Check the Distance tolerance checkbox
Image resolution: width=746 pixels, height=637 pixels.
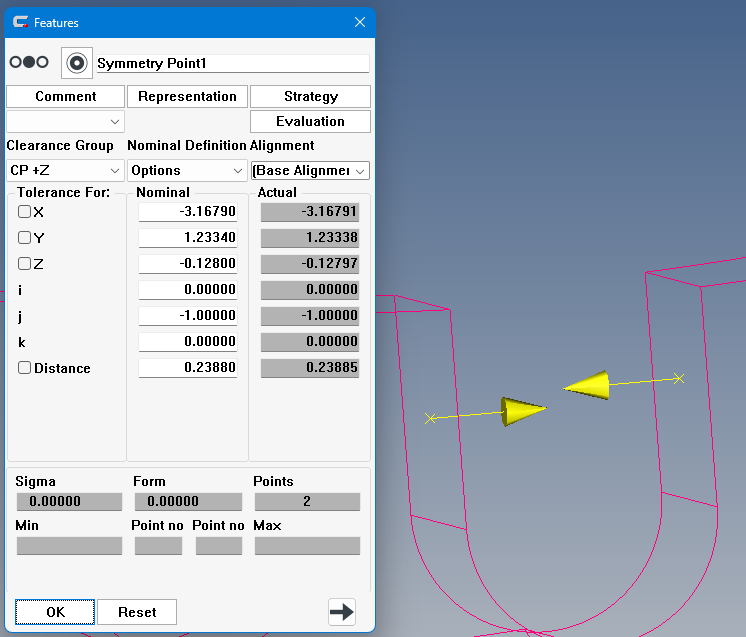24,368
